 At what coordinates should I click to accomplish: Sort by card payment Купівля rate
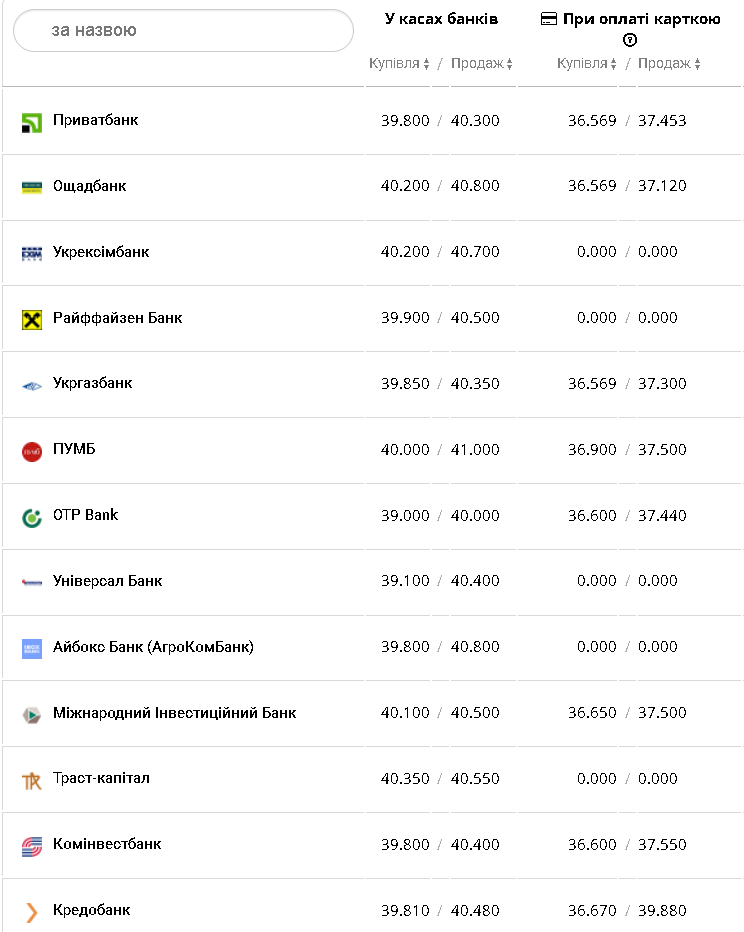pos(587,64)
